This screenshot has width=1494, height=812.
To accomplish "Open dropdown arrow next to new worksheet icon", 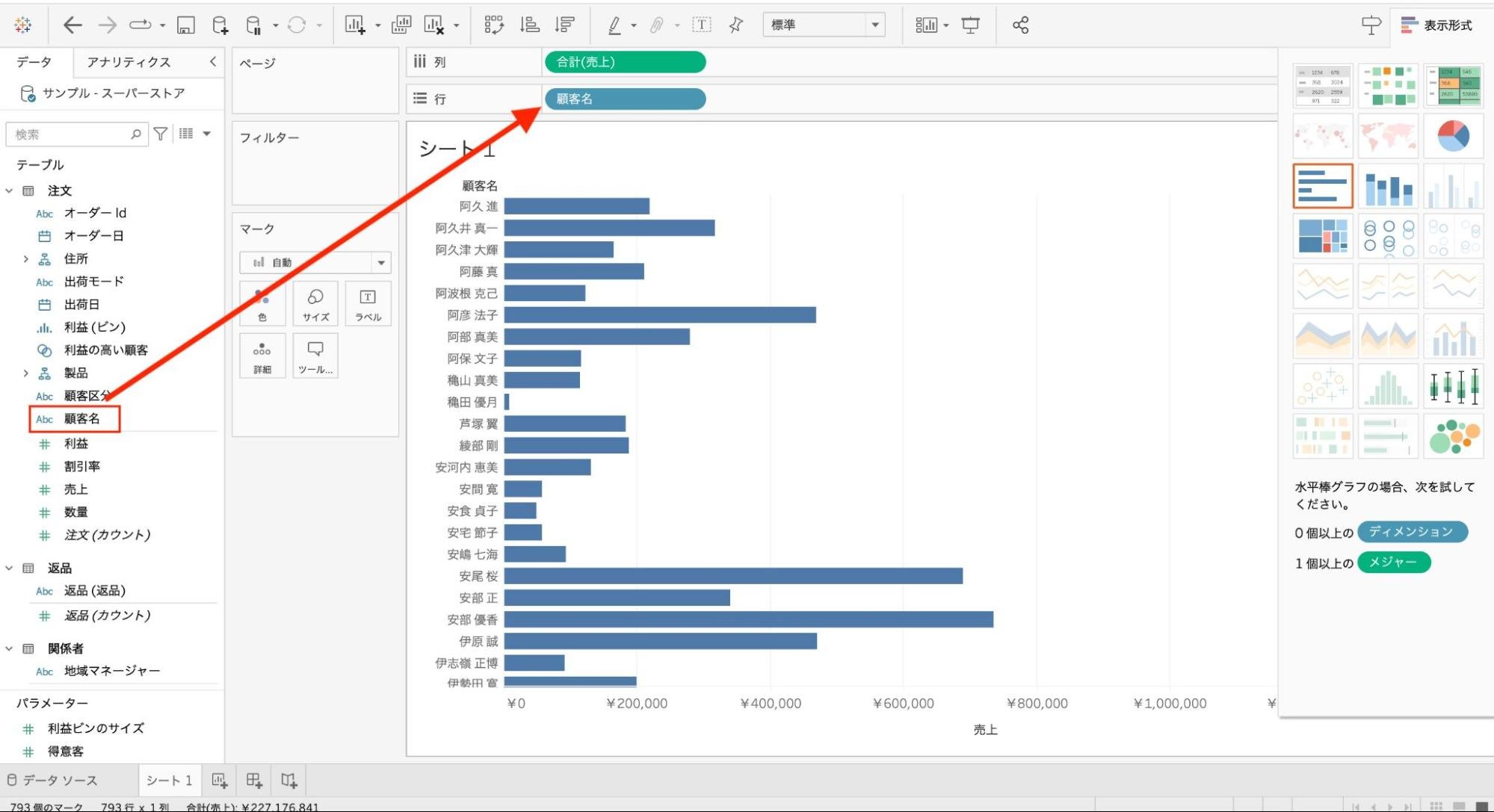I will [x=377, y=25].
